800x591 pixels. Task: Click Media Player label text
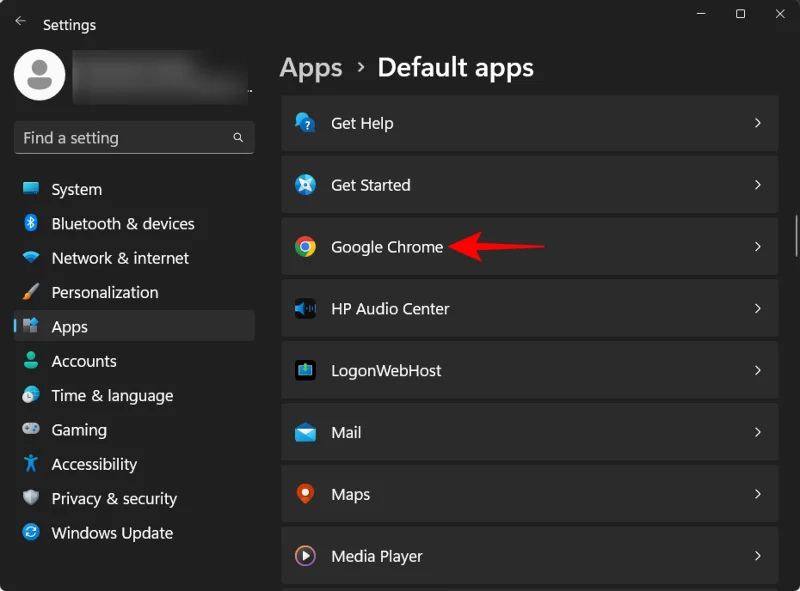coord(377,556)
